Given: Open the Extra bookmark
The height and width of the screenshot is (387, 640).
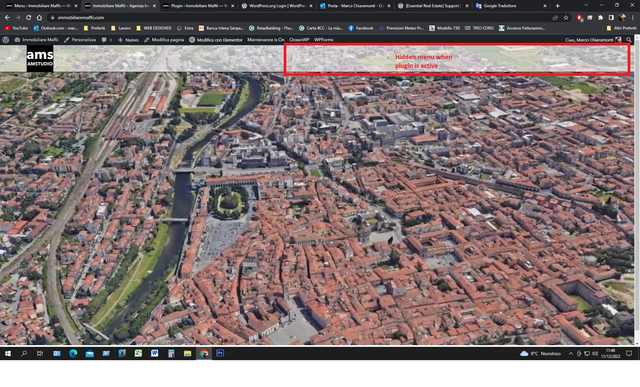Looking at the screenshot, I should [185, 28].
